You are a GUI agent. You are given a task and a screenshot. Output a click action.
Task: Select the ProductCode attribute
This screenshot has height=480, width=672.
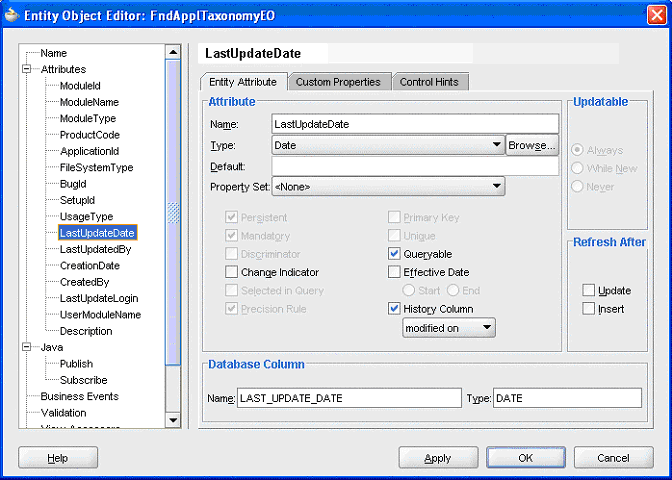coord(90,135)
